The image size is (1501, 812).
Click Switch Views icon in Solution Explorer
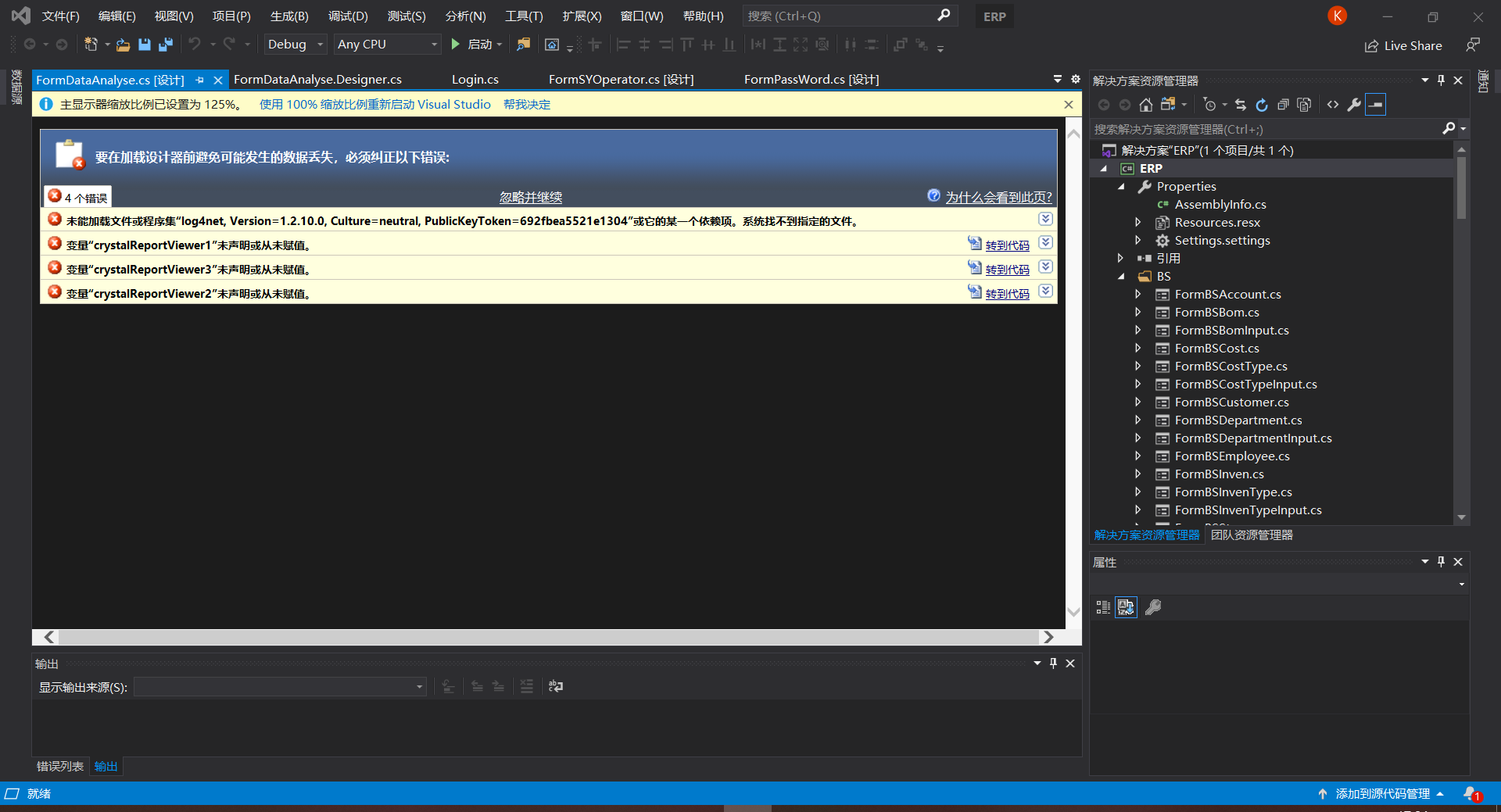coord(1168,105)
